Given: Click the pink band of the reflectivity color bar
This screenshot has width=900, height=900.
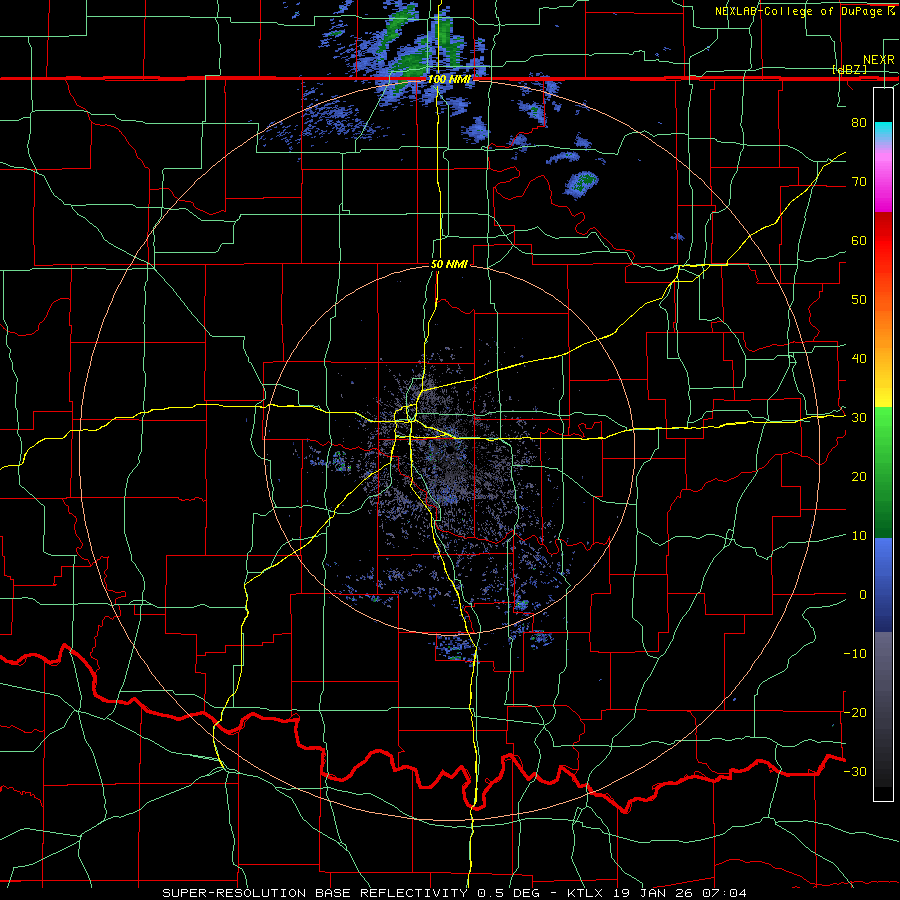Looking at the screenshot, I should click(x=883, y=178).
